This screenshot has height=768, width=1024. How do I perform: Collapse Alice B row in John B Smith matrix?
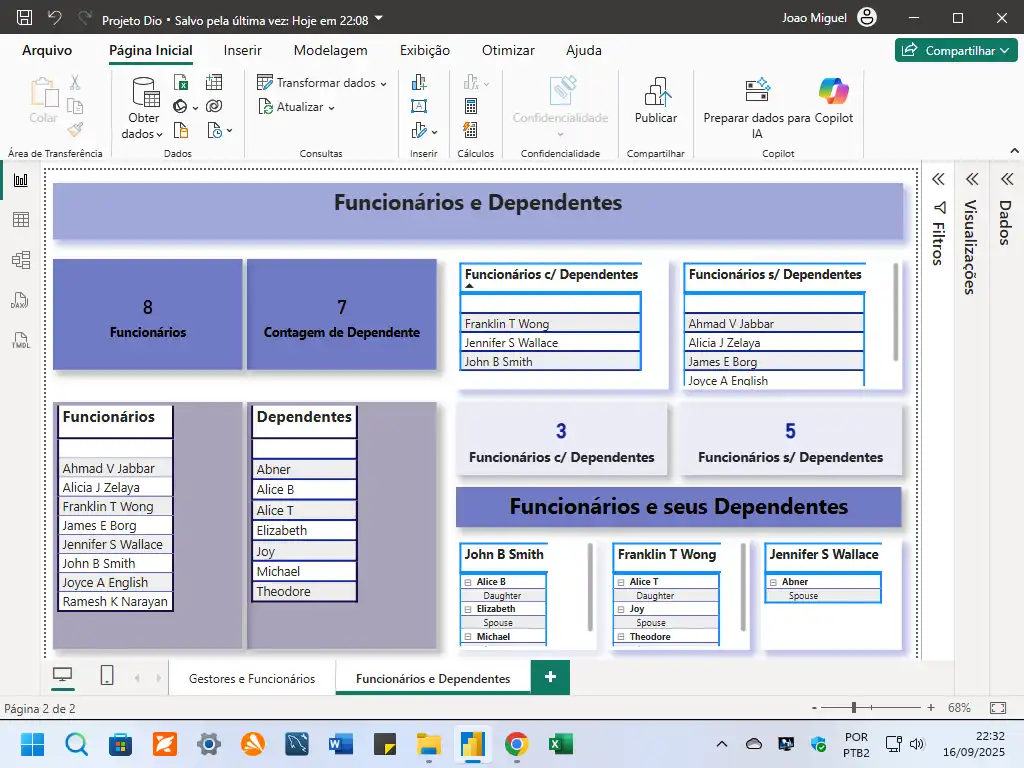pos(468,582)
